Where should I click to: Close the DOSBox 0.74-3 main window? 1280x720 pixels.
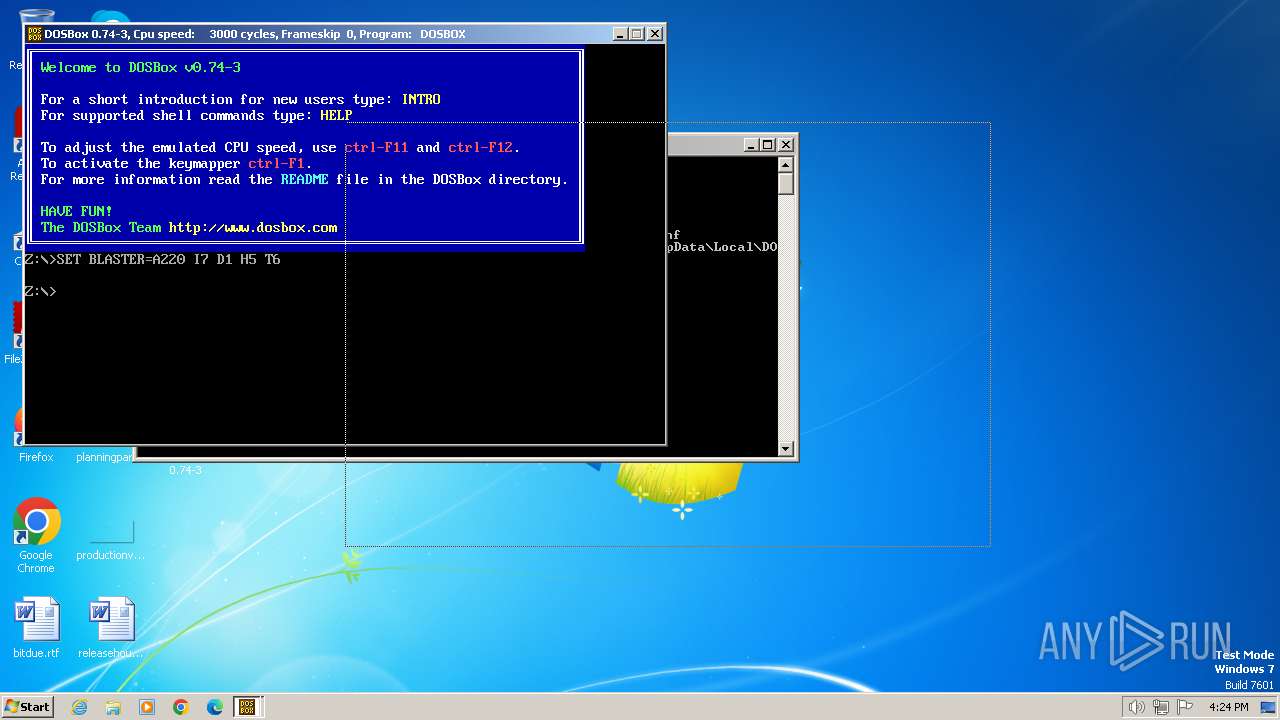point(655,34)
